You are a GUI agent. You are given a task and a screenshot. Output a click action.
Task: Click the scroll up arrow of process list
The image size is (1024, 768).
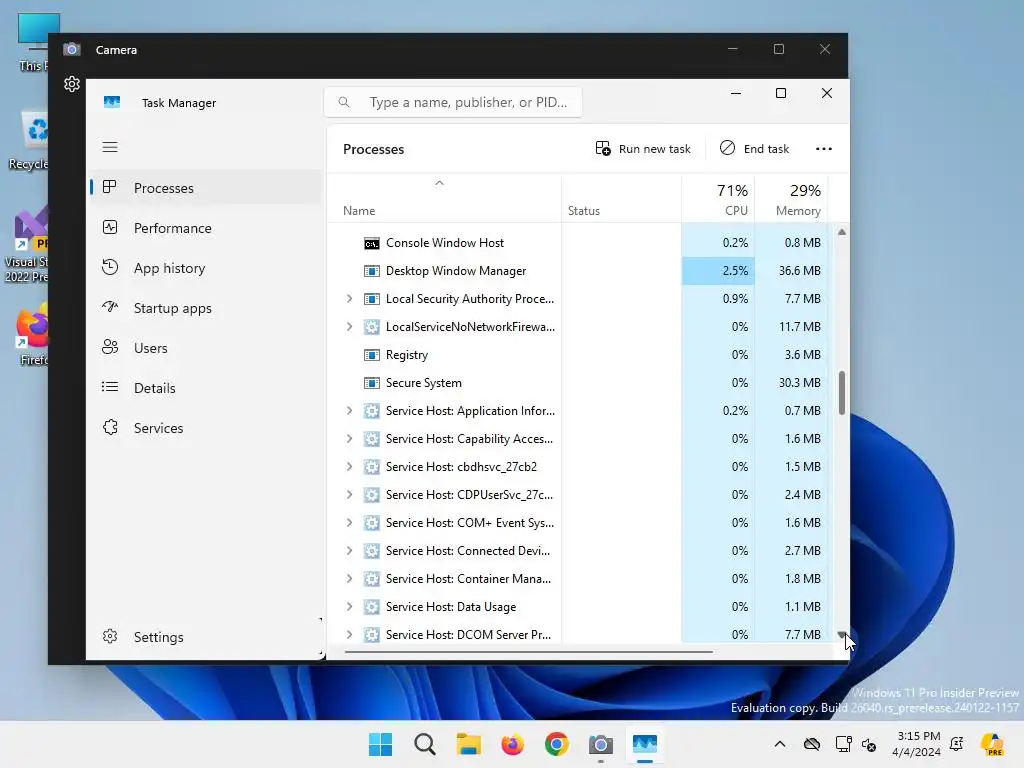(x=842, y=232)
